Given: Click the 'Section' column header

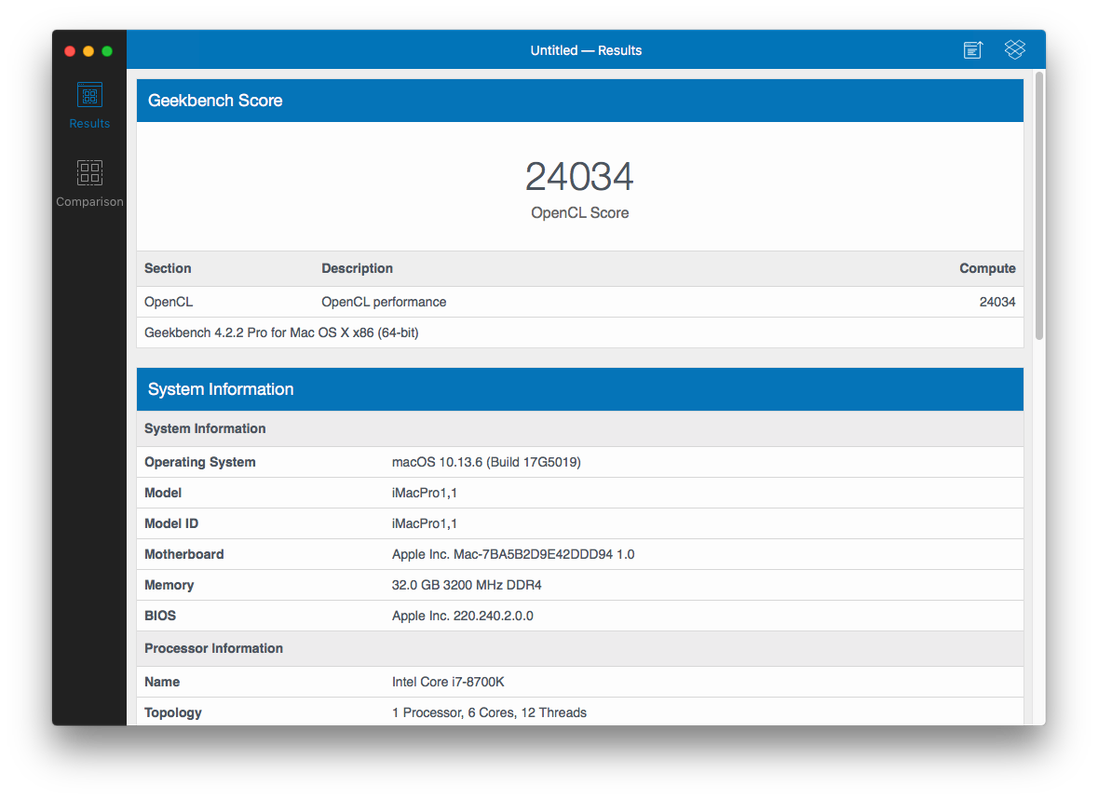Looking at the screenshot, I should click(x=167, y=268).
